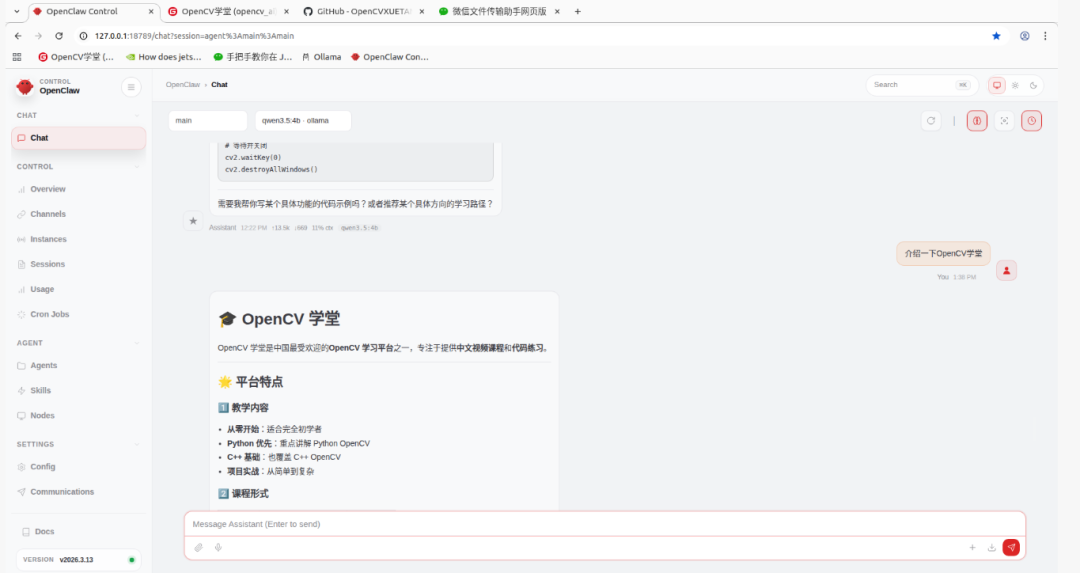Open a new browser tab
Screen dimensions: 1080x573
(577, 12)
